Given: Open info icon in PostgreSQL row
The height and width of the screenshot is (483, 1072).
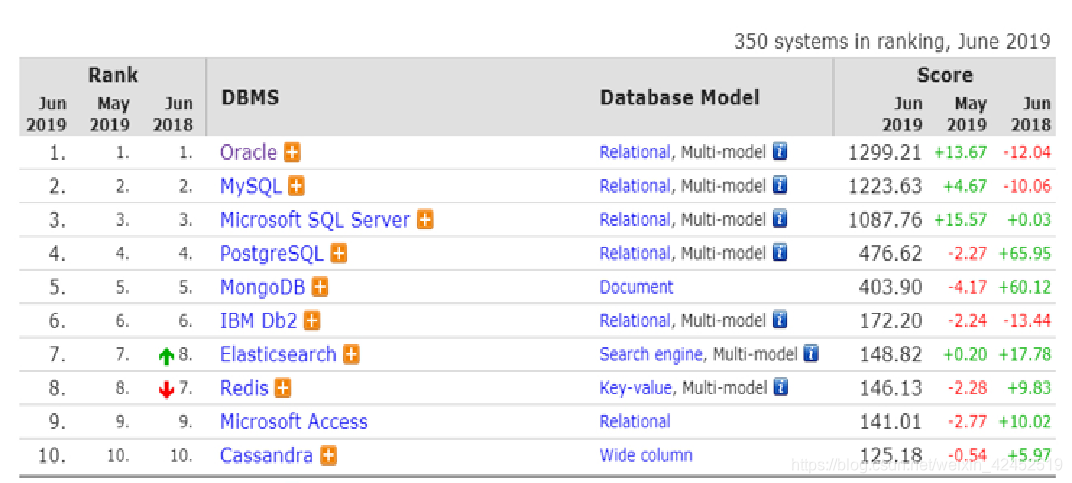Looking at the screenshot, I should pos(780,253).
